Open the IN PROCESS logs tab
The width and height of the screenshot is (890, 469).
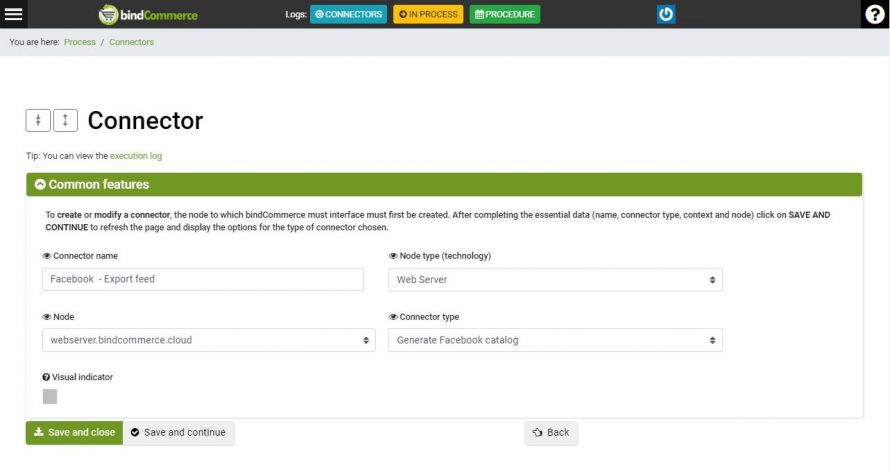point(428,14)
